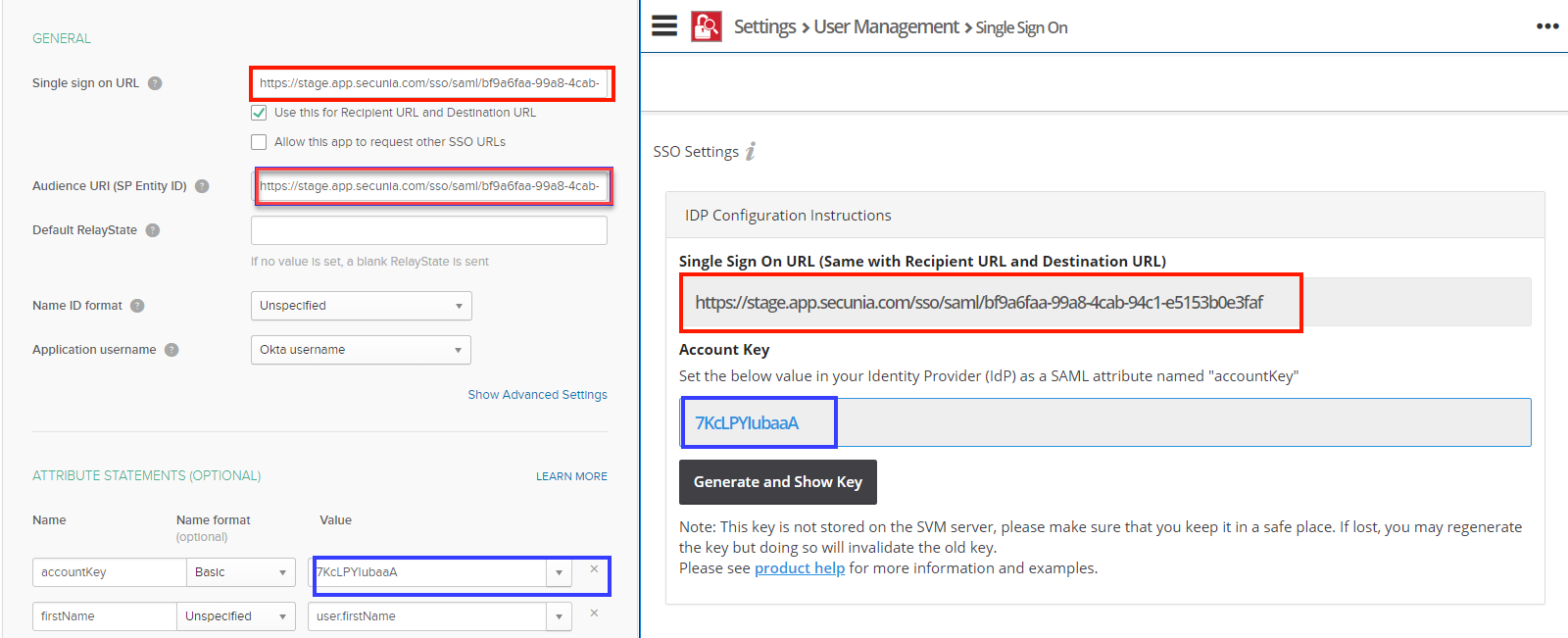Open help for Audience URI field
1568x638 pixels.
click(x=202, y=186)
